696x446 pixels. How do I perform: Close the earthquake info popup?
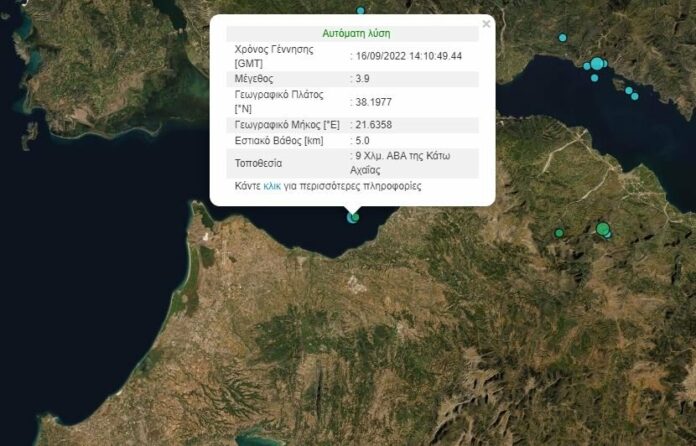(x=486, y=24)
